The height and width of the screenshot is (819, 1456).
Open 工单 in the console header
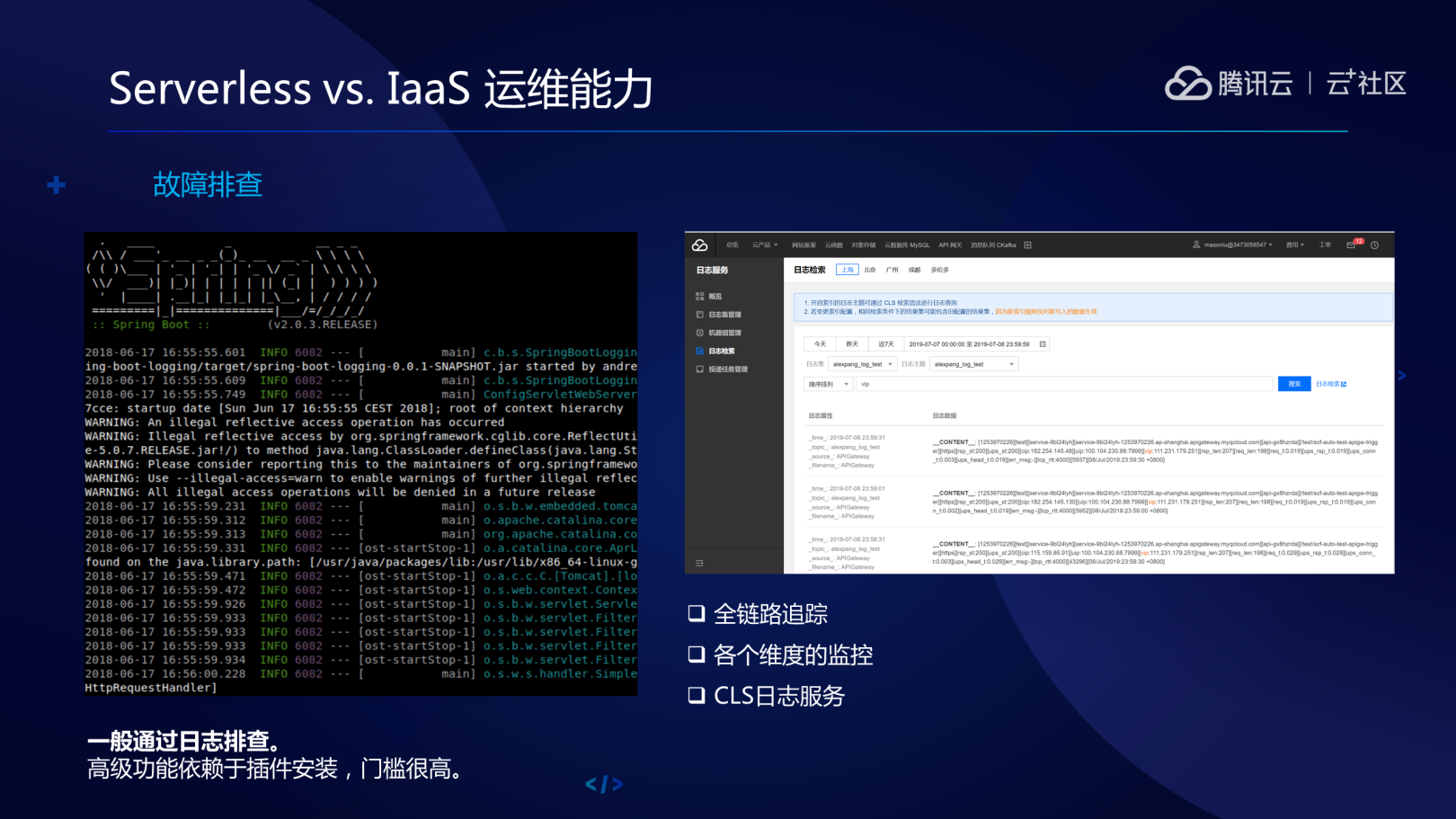[x=1325, y=245]
